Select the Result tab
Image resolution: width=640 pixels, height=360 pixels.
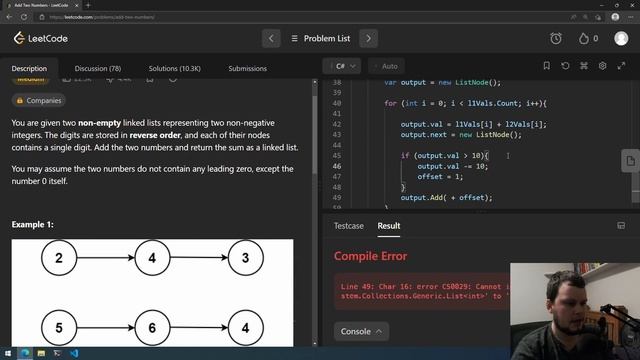[389, 226]
